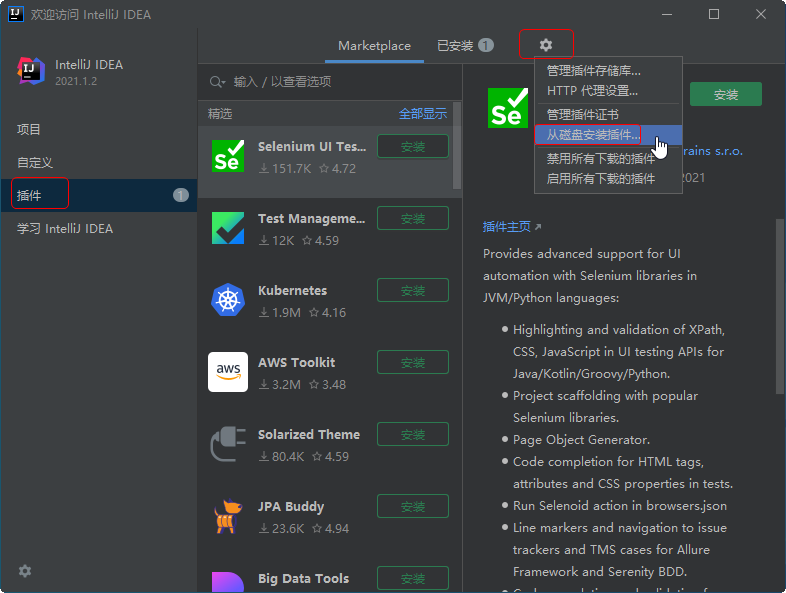Viewport: 786px width, 593px height.
Task: Click the IntelliJ IDEA logo in sidebar
Action: [x=31, y=71]
